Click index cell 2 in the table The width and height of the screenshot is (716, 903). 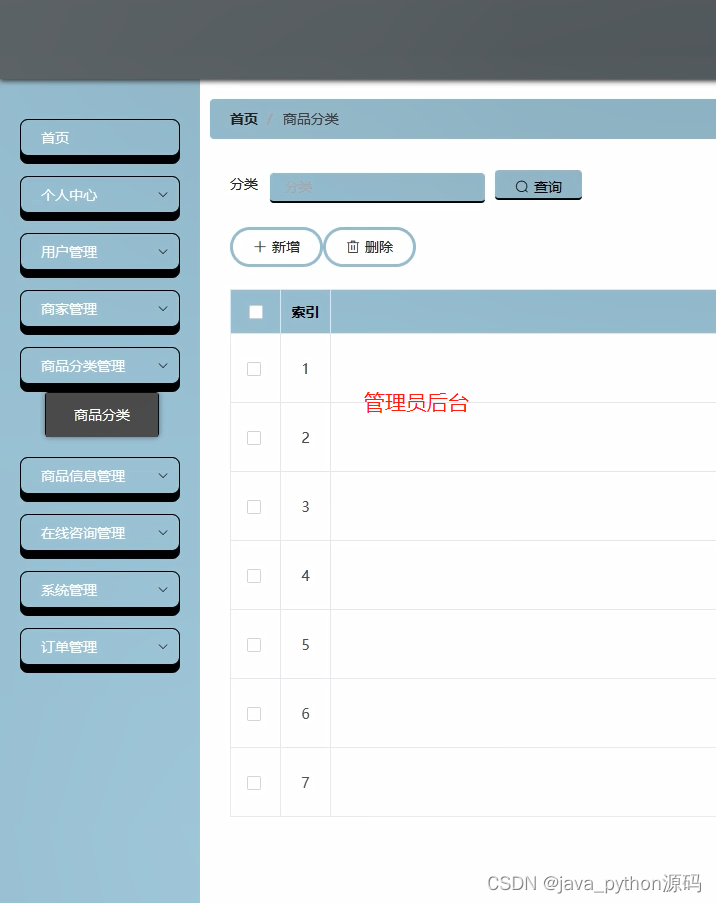pyautogui.click(x=305, y=438)
